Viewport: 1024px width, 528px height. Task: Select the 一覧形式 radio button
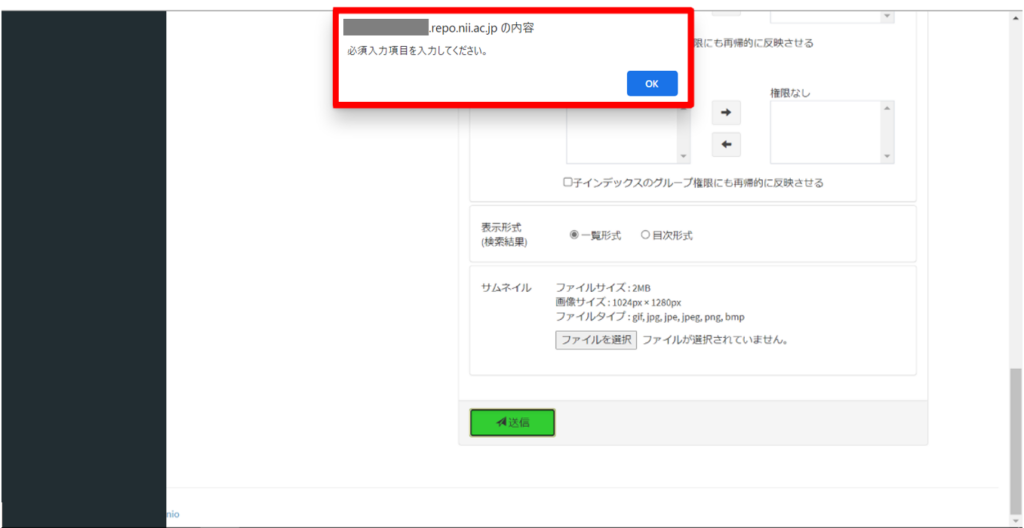(x=574, y=235)
